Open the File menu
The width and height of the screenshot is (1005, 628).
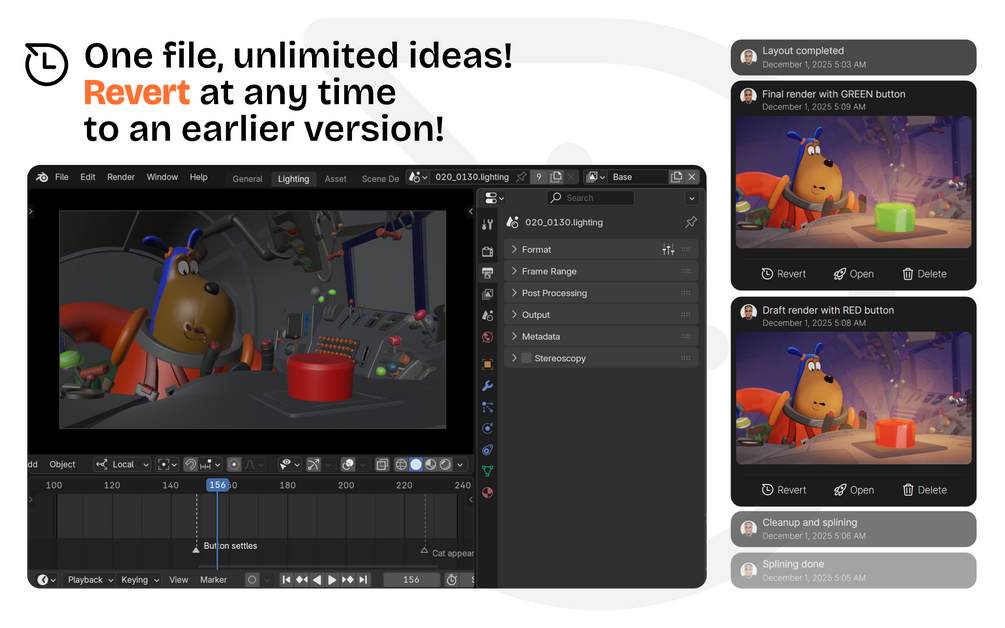62,177
